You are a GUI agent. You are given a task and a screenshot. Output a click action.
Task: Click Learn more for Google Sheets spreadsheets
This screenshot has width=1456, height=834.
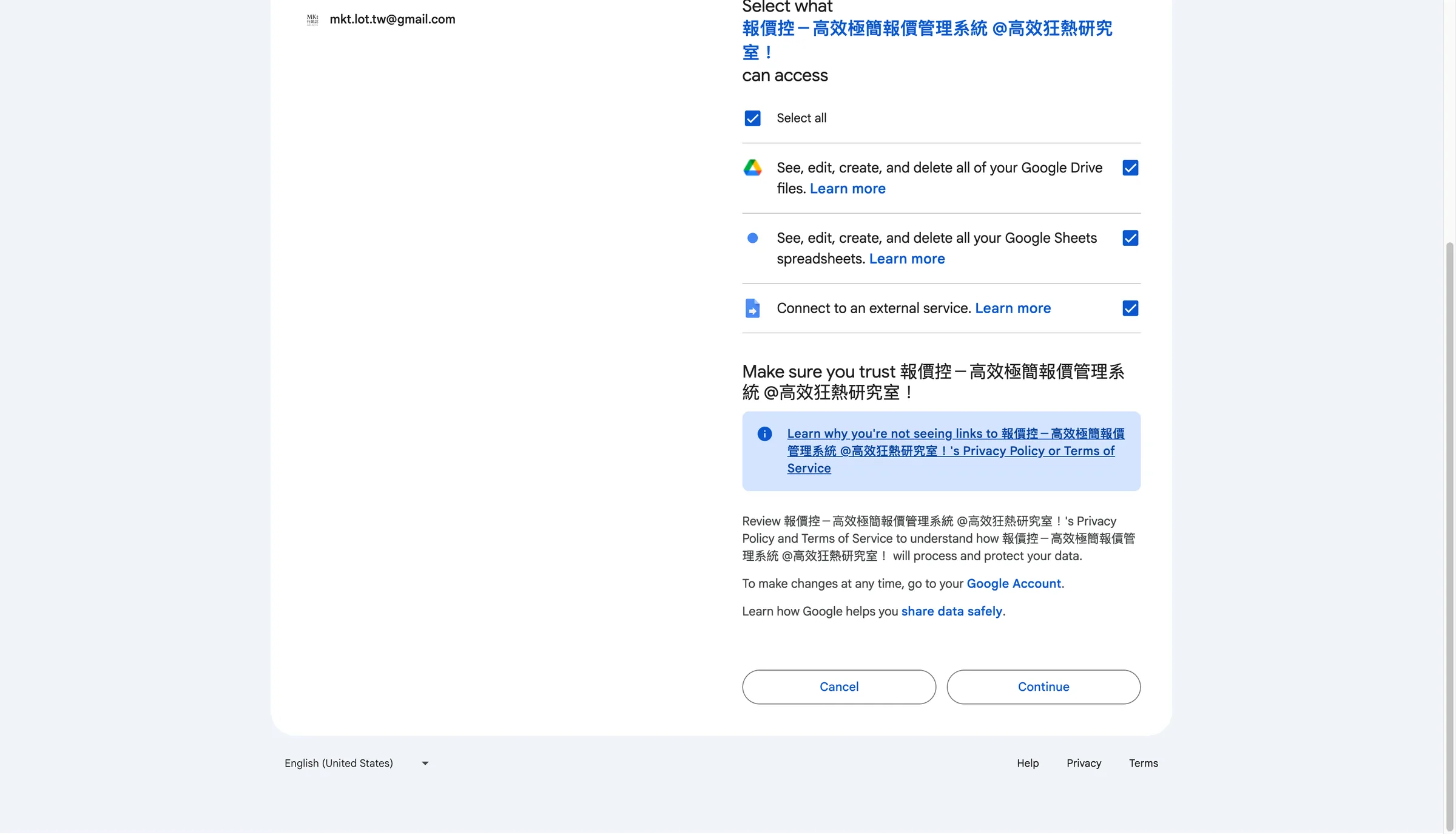click(907, 259)
